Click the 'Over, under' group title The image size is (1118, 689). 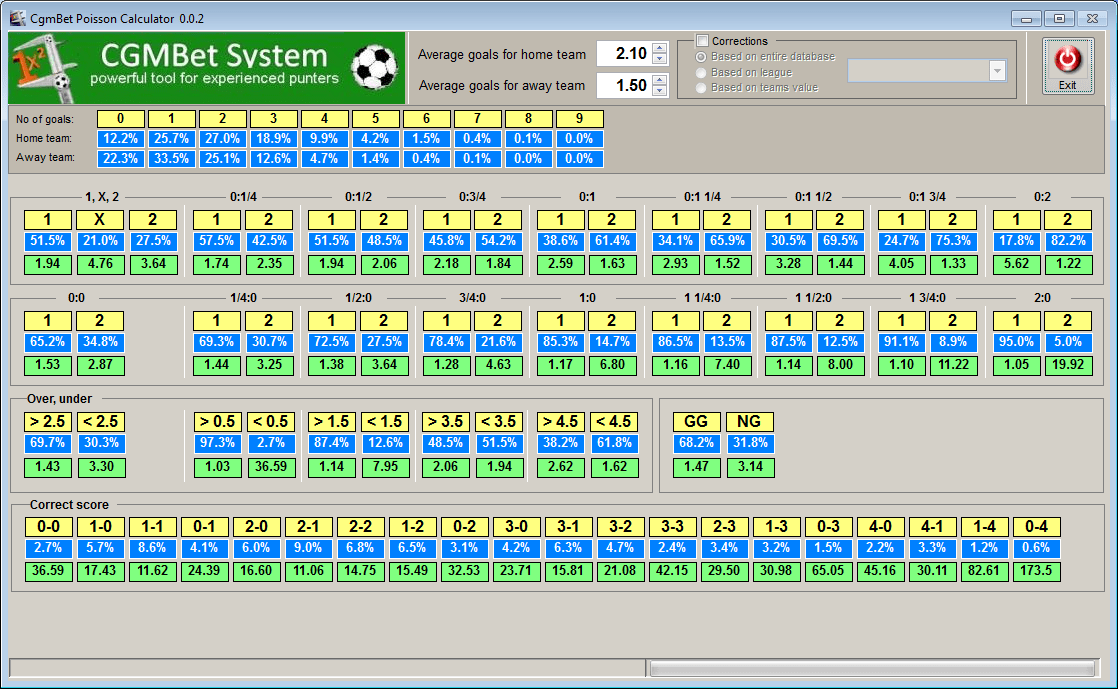[x=59, y=399]
